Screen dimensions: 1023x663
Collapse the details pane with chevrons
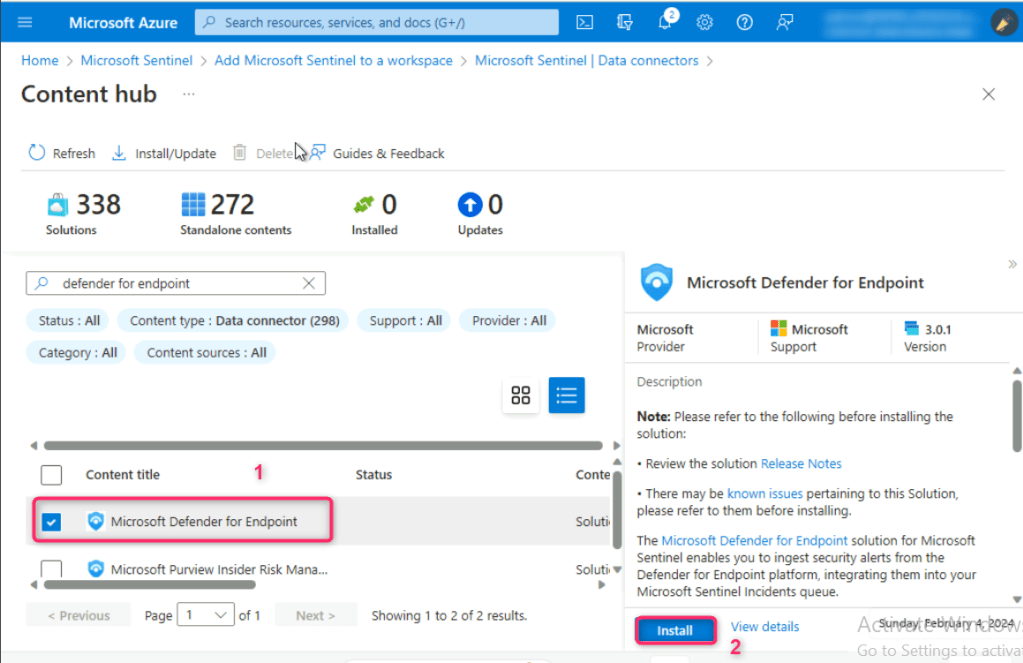[1011, 264]
